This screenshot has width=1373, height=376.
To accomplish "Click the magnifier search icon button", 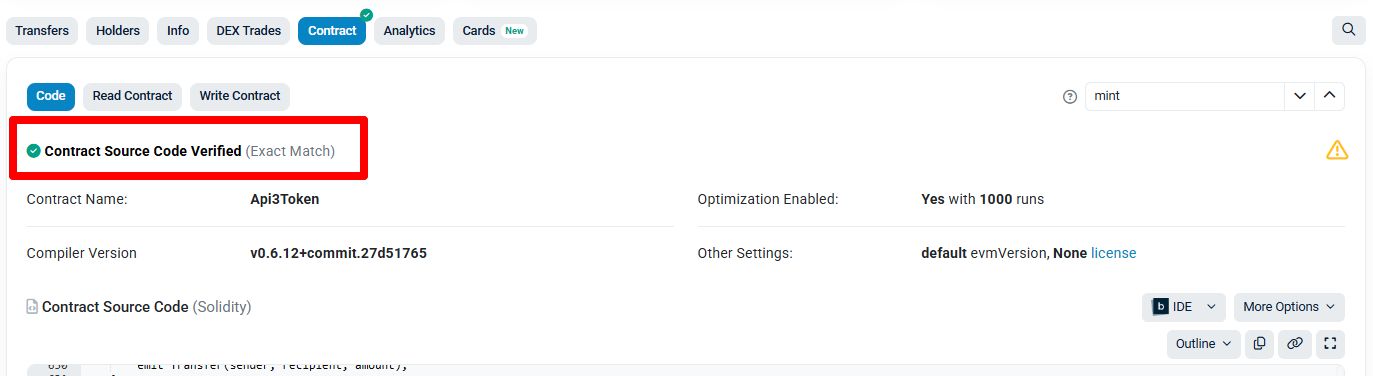I will (x=1348, y=30).
